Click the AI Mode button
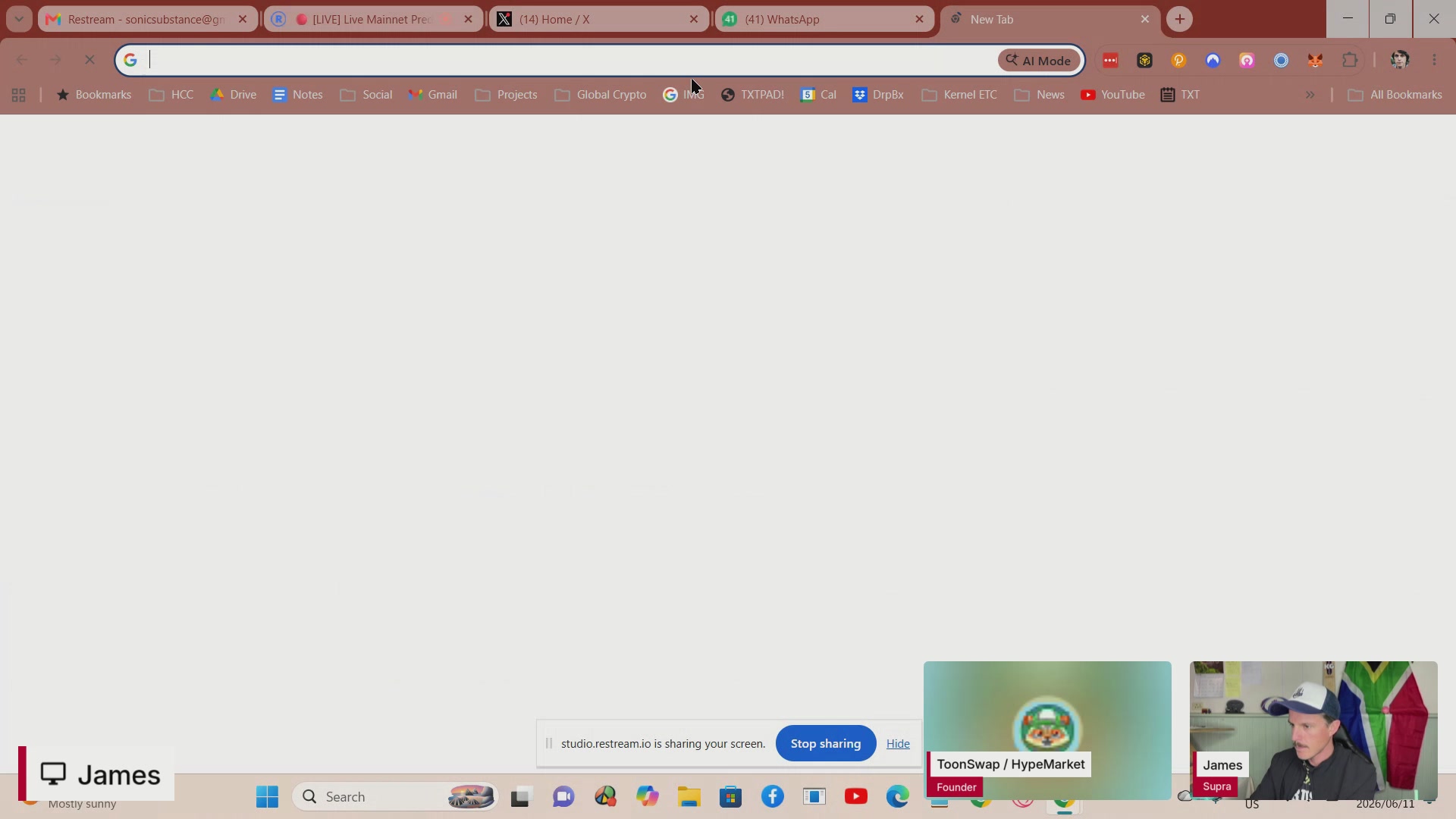 (x=1039, y=60)
